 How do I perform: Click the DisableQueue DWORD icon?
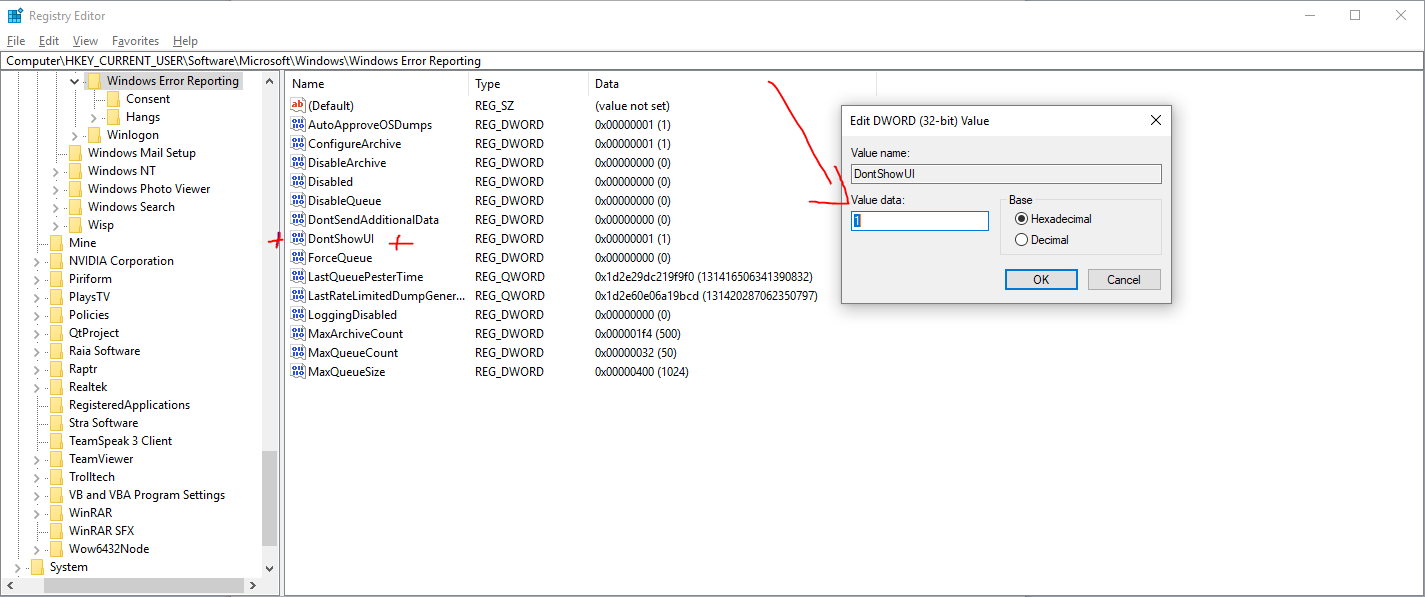coord(297,200)
